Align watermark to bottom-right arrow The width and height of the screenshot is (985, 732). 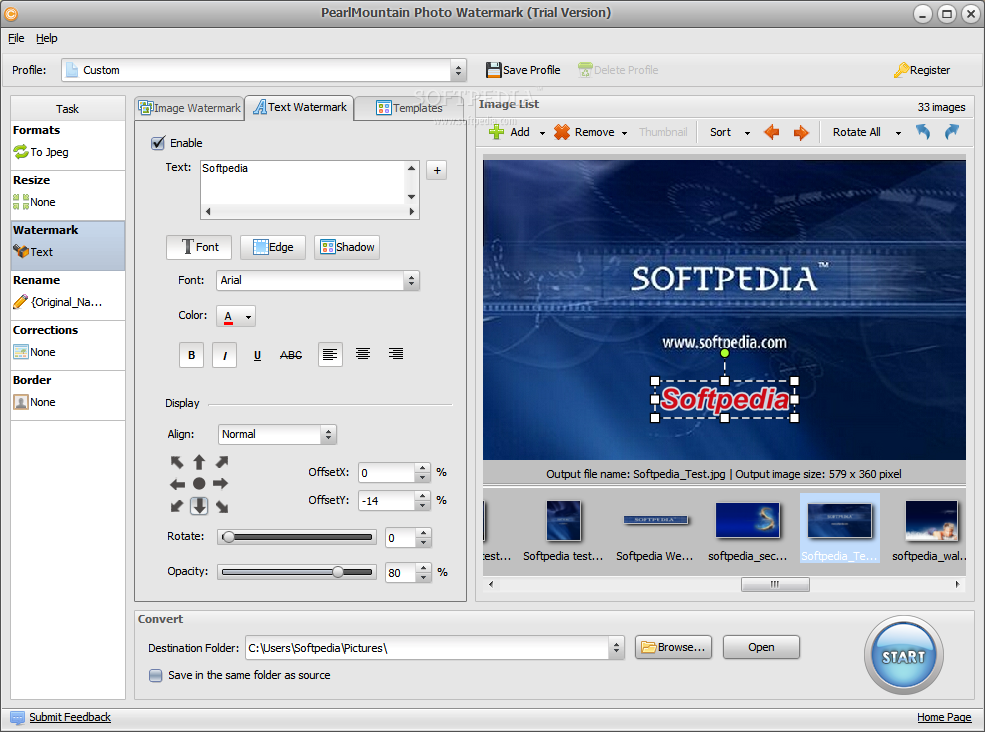pyautogui.click(x=222, y=506)
